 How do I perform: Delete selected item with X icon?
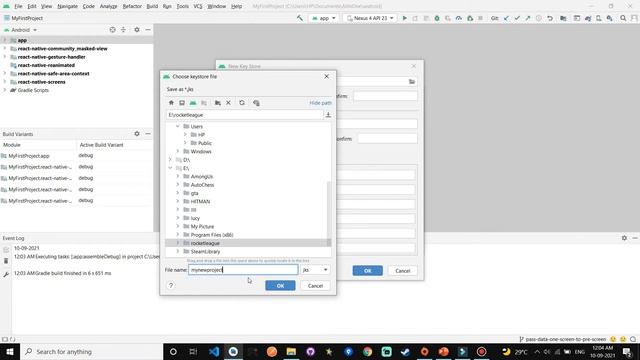pyautogui.click(x=229, y=103)
